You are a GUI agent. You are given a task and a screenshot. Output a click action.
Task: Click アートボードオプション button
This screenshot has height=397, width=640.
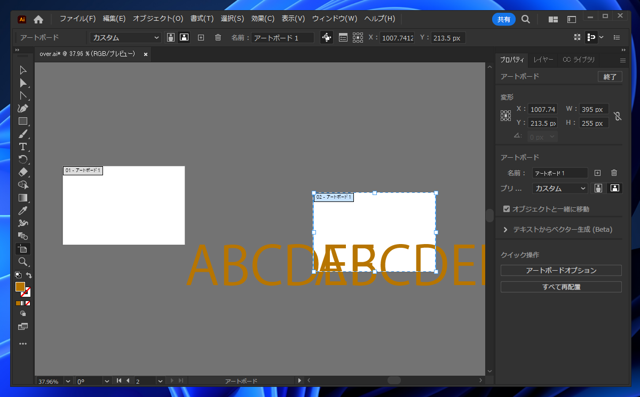[x=561, y=271]
